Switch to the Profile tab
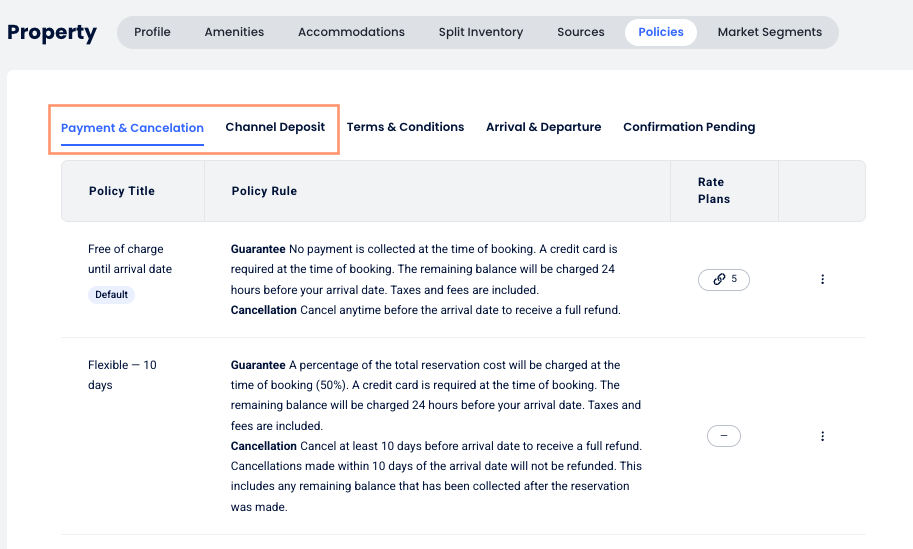This screenshot has height=549, width=913. (152, 32)
